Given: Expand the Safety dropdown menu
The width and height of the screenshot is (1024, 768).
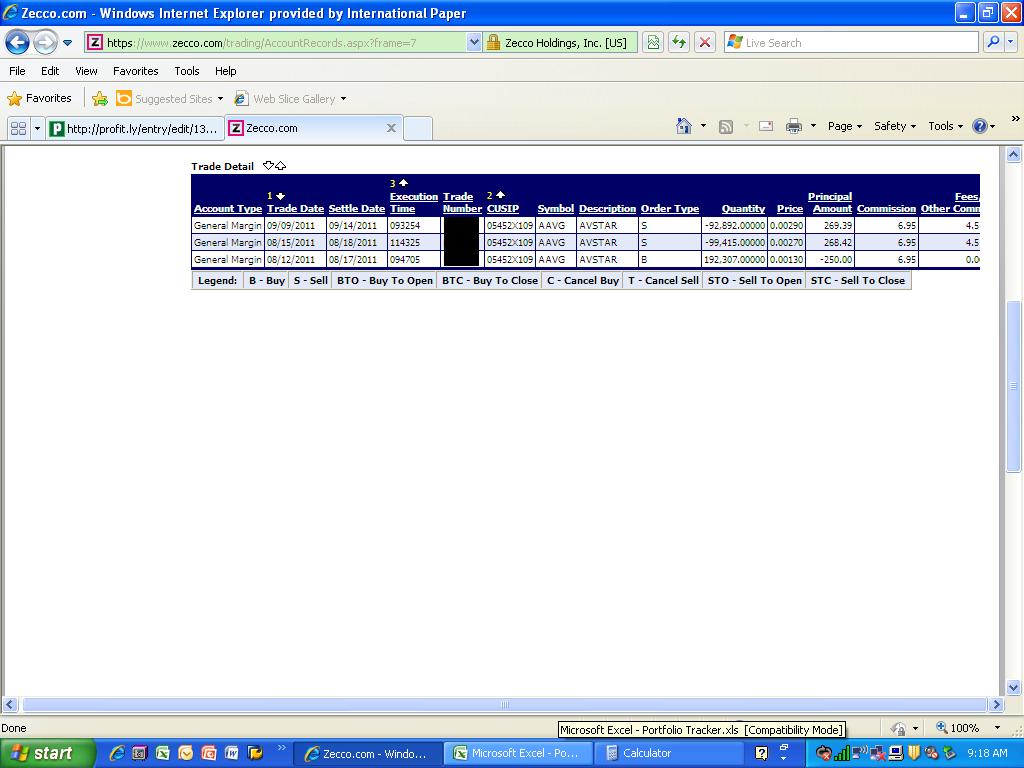Looking at the screenshot, I should tap(894, 126).
